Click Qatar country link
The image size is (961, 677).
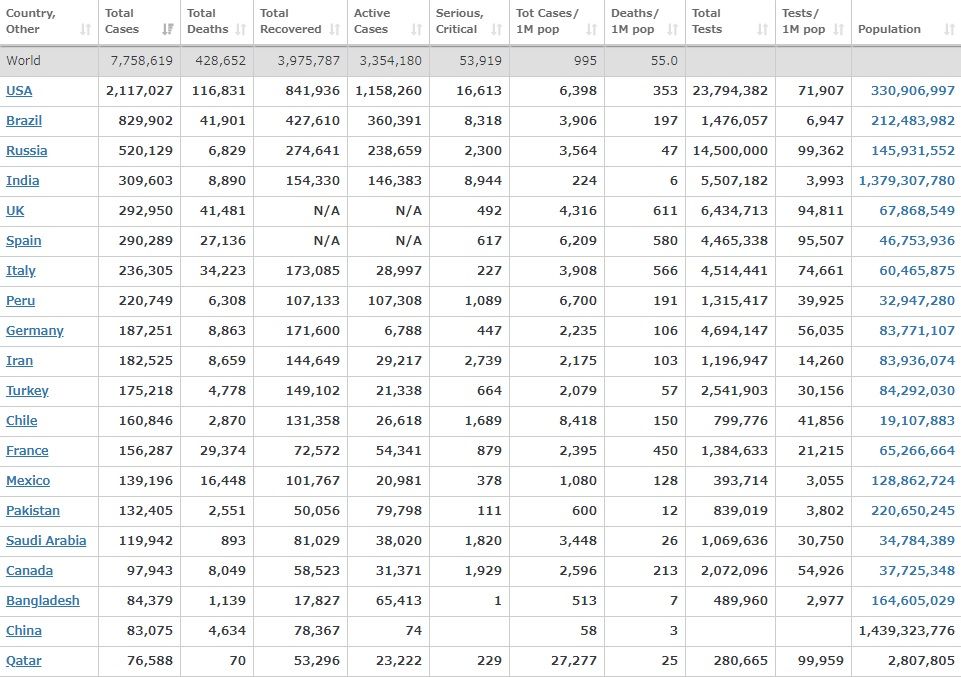[x=24, y=661]
